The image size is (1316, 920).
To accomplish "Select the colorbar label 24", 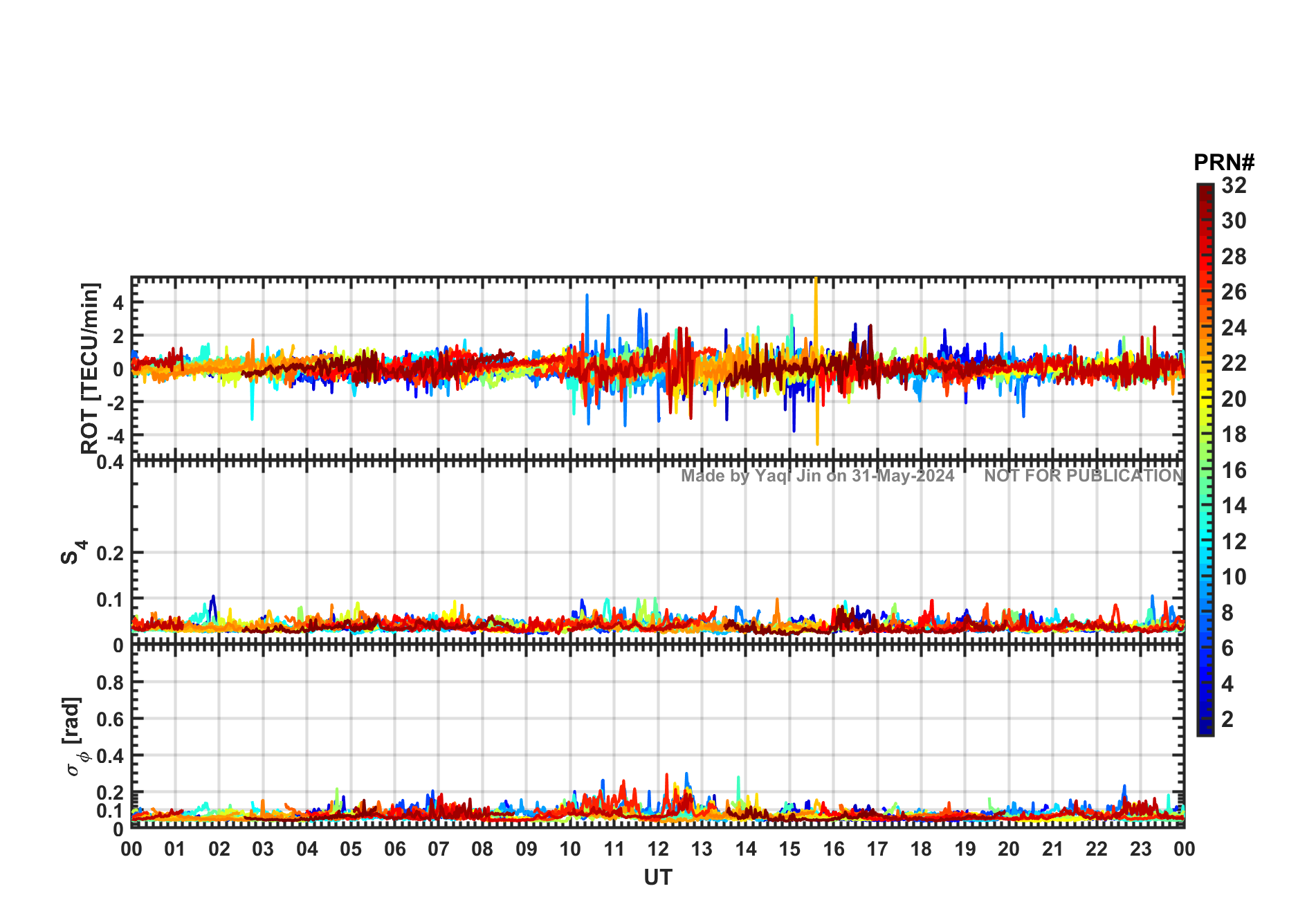I will (1234, 328).
